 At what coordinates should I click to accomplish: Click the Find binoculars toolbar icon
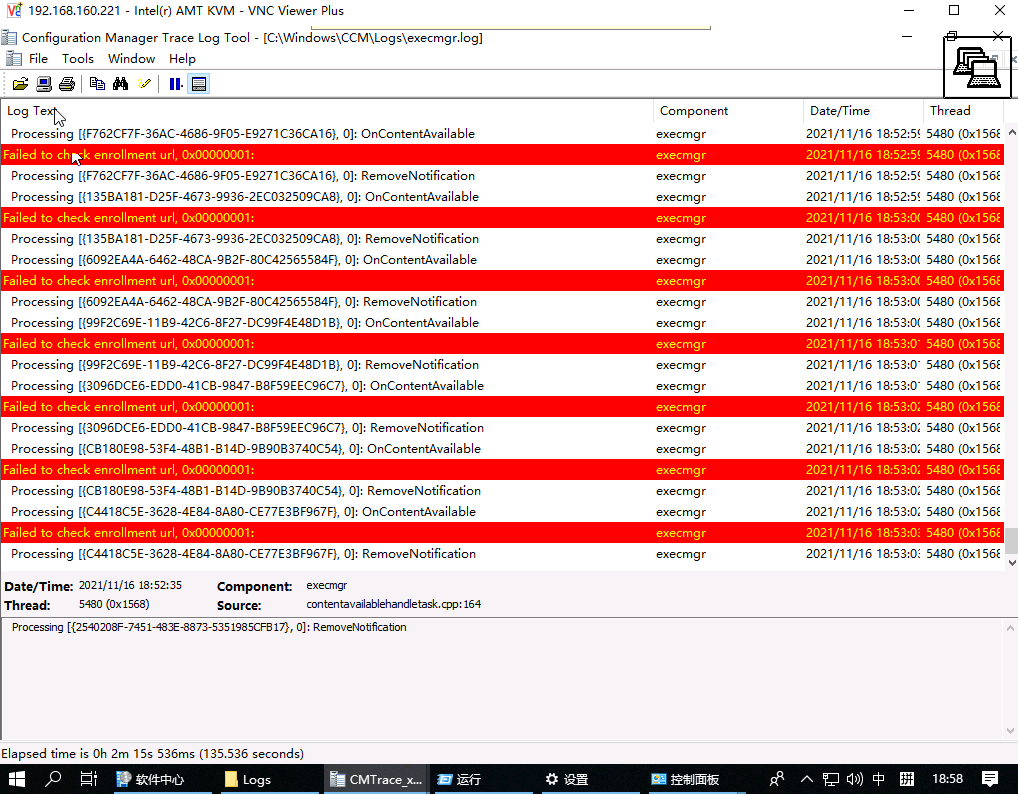pyautogui.click(x=121, y=84)
